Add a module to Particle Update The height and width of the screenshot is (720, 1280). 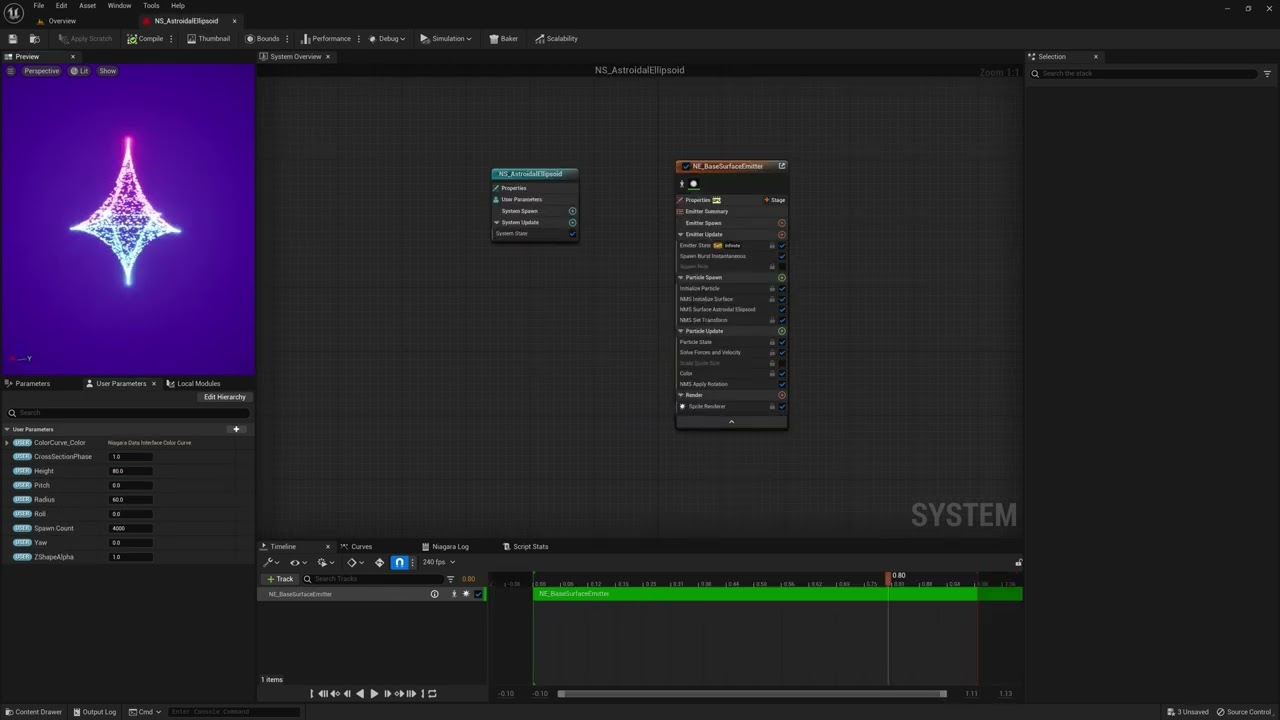tap(782, 331)
